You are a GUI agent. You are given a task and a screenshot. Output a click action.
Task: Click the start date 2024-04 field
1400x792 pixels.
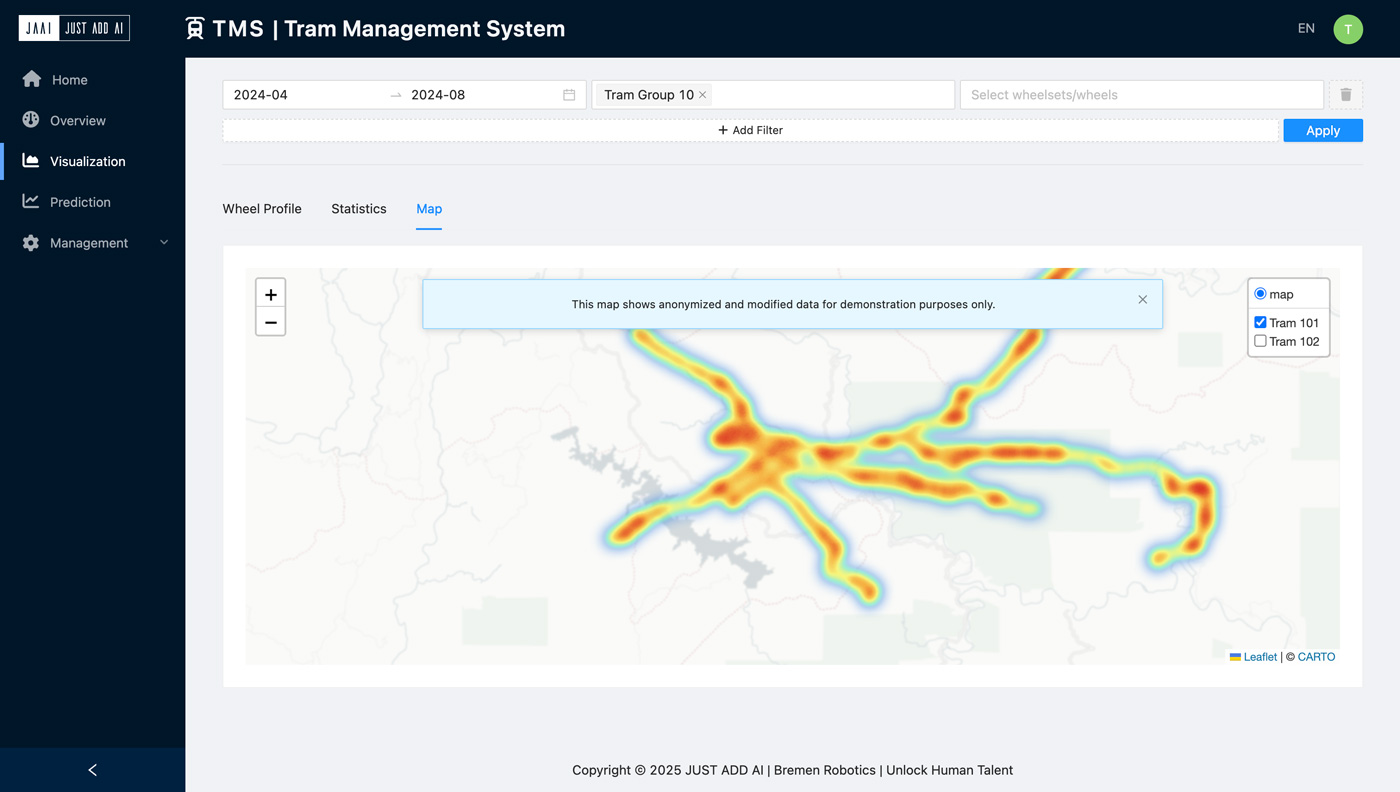306,95
